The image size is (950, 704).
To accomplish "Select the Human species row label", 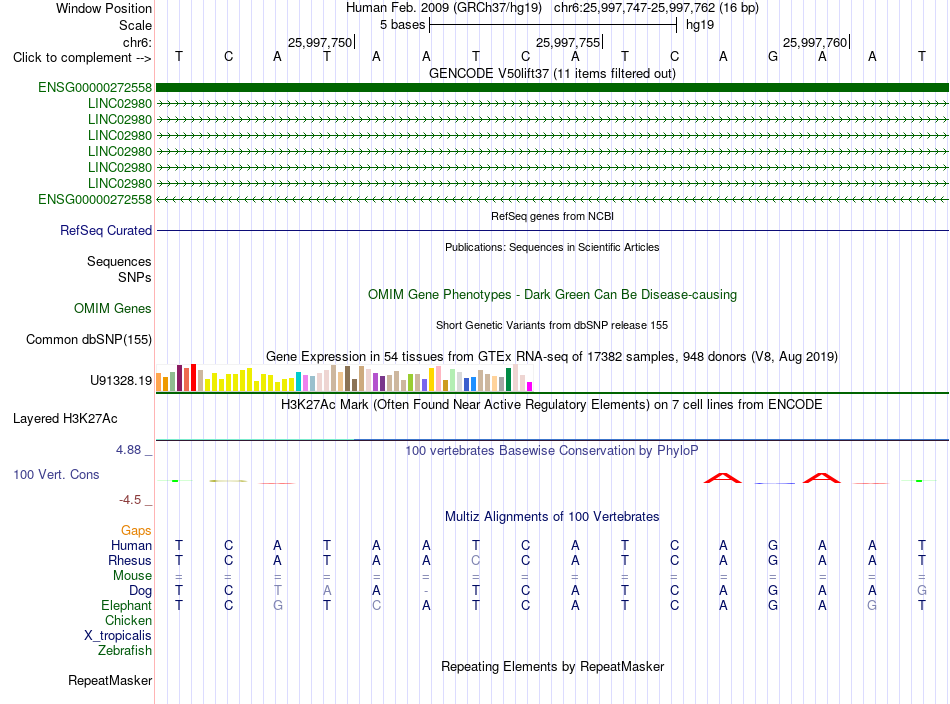I will pos(131,545).
